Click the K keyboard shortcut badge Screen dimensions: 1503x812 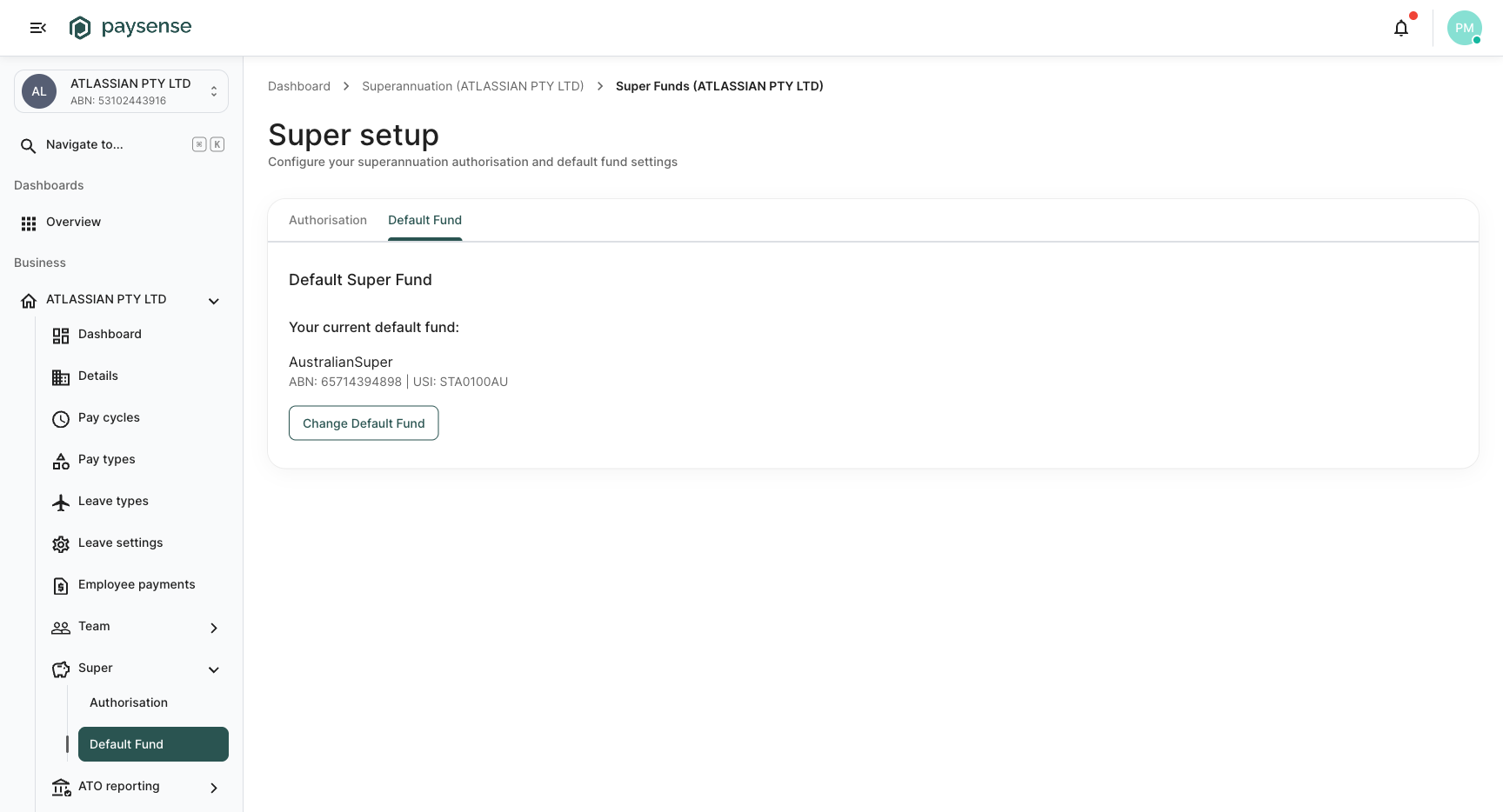pos(217,145)
